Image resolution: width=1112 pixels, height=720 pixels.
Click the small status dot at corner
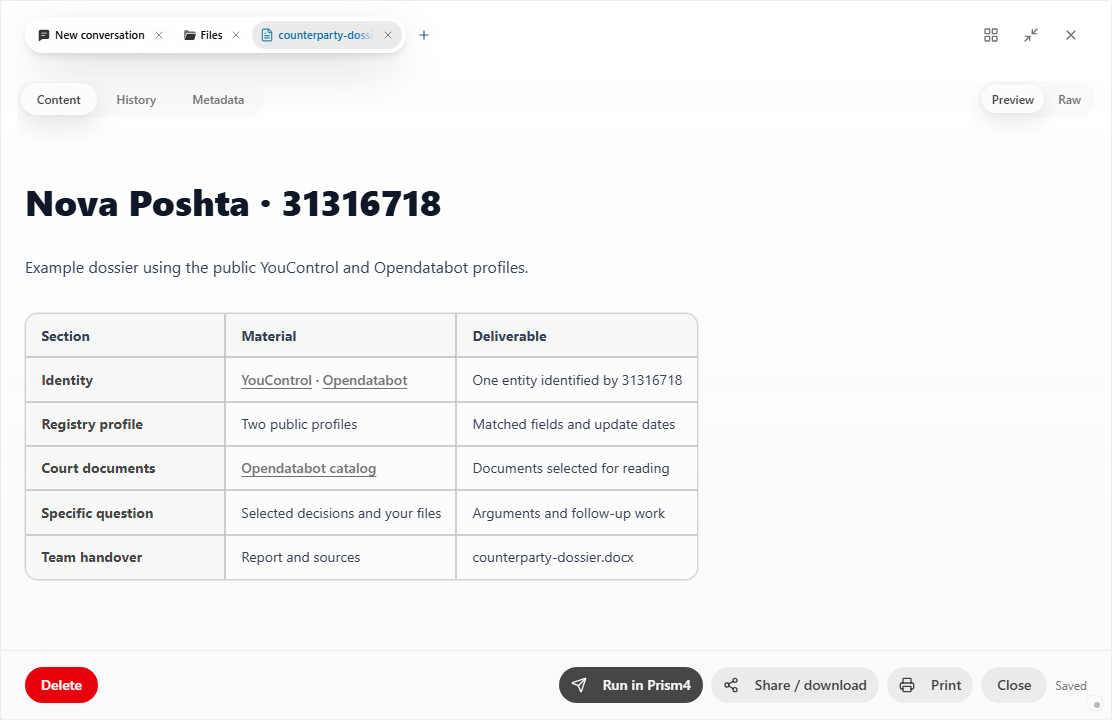coord(1096,704)
